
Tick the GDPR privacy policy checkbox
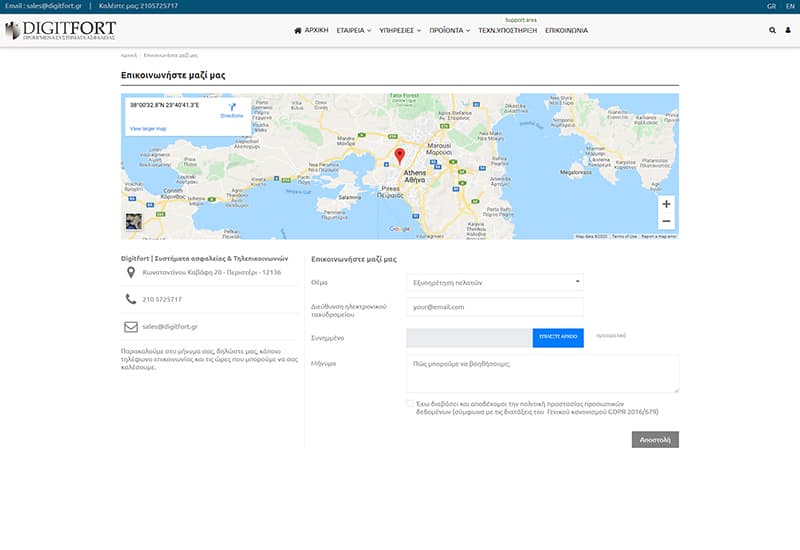pos(409,404)
